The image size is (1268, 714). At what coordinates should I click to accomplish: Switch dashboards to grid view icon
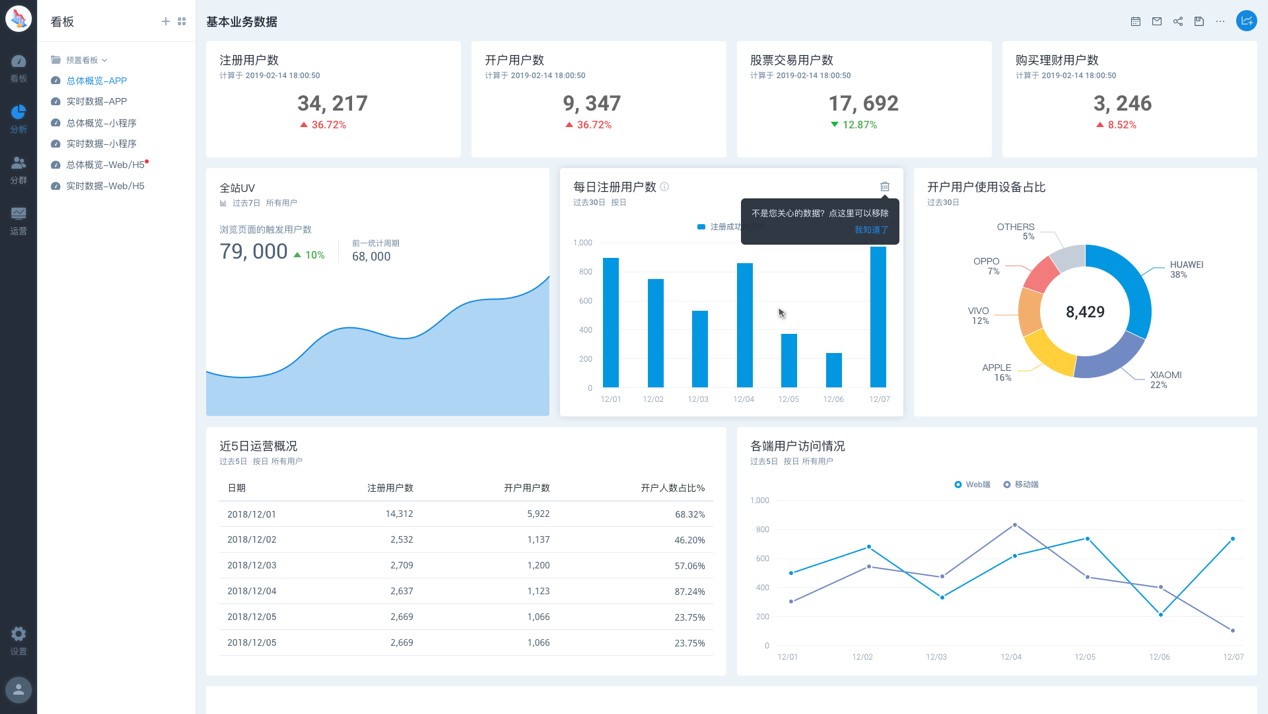click(x=182, y=21)
